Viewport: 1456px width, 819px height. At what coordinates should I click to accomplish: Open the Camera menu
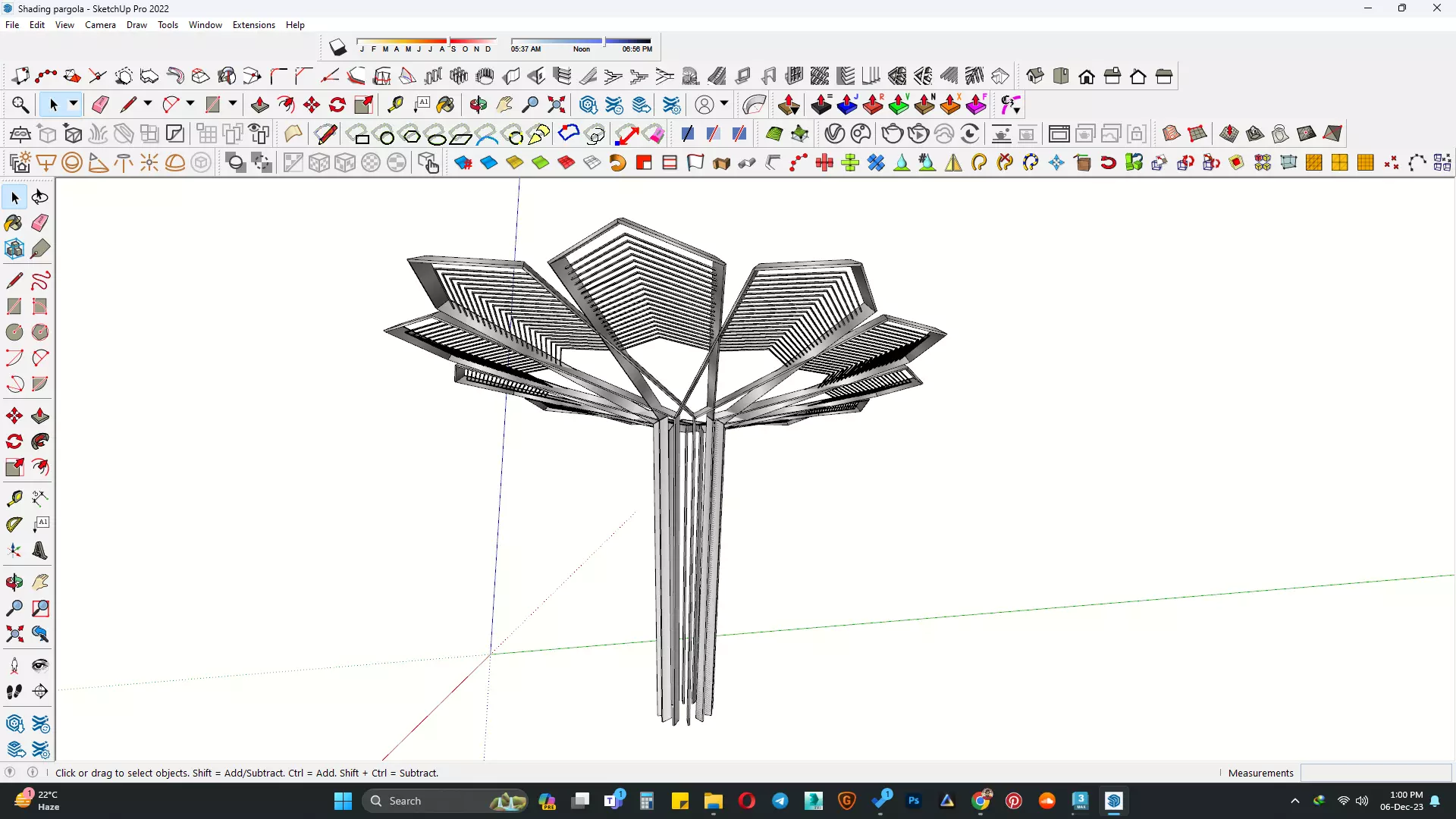pos(100,25)
